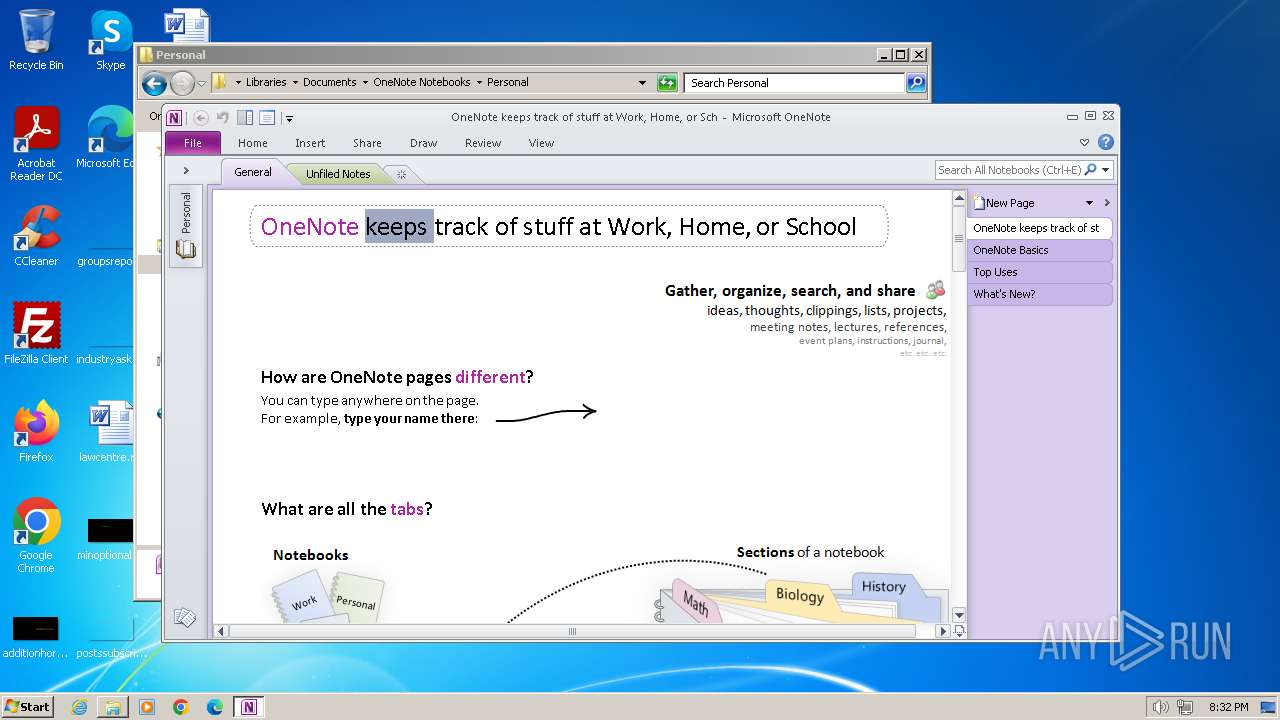
Task: Click the Dock to Desktop icon
Action: pos(245,117)
